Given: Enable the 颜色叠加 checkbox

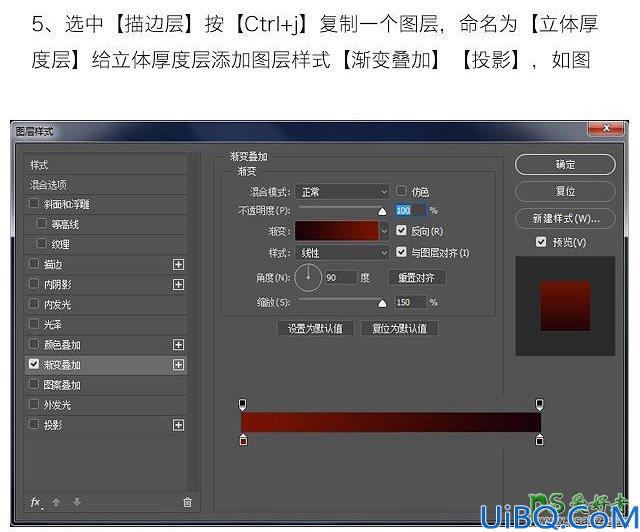Looking at the screenshot, I should point(34,344).
